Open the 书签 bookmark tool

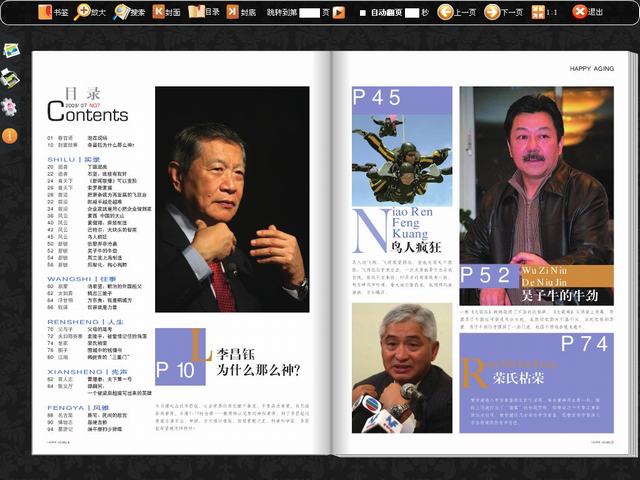53,12
